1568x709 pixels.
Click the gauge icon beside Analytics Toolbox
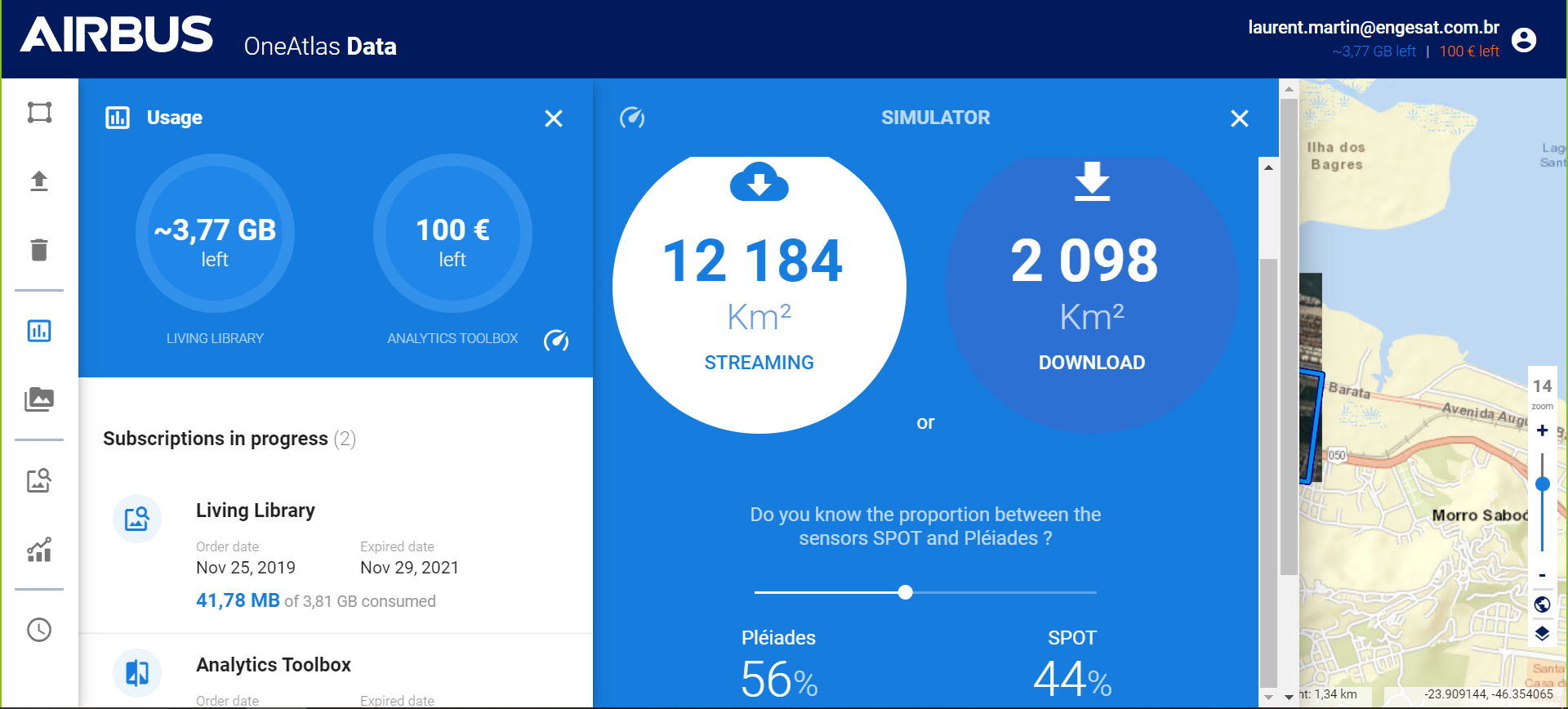[556, 340]
